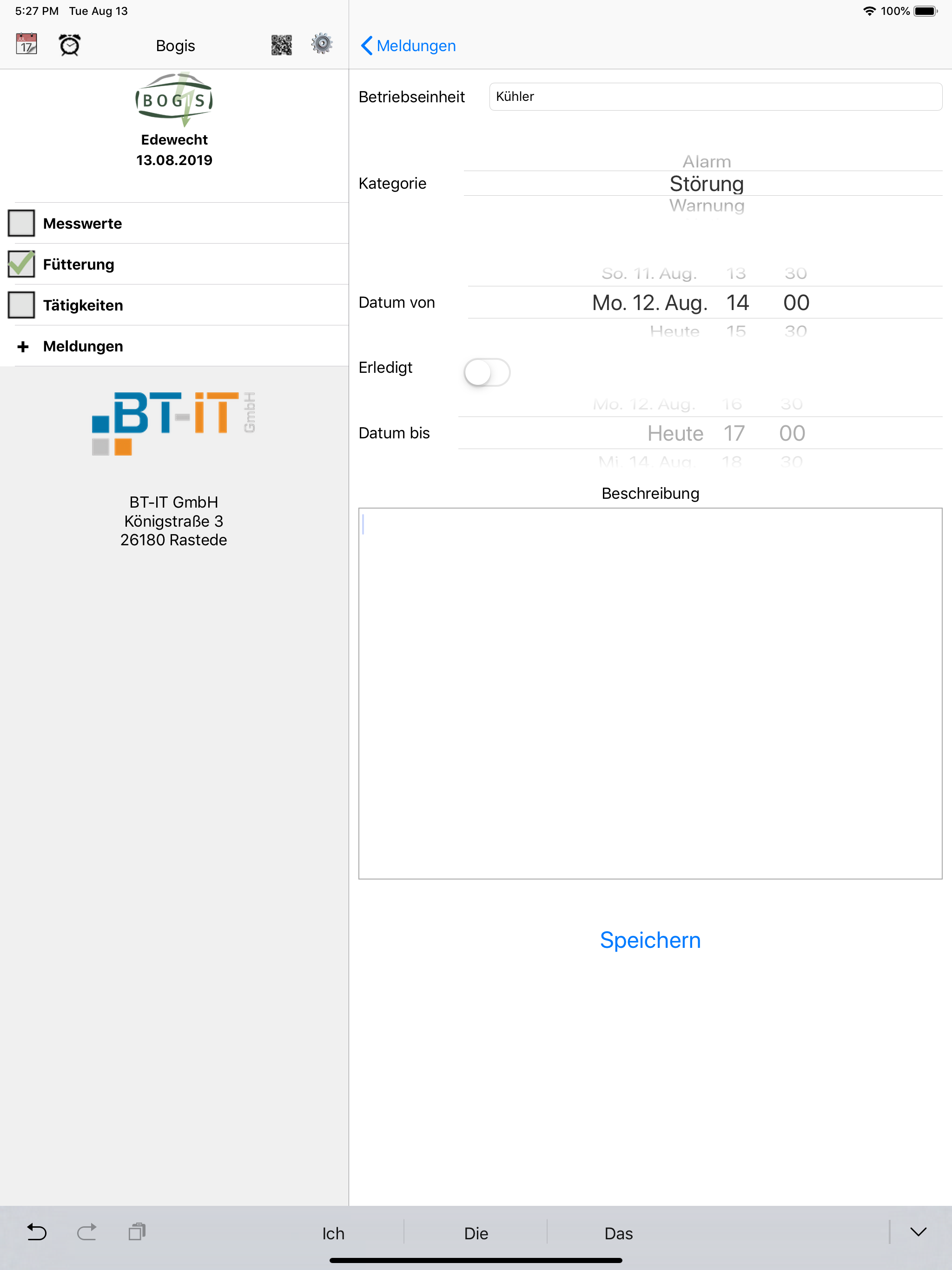This screenshot has height=1270, width=952.
Task: Select Alarm in Kategorie picker
Action: point(706,161)
